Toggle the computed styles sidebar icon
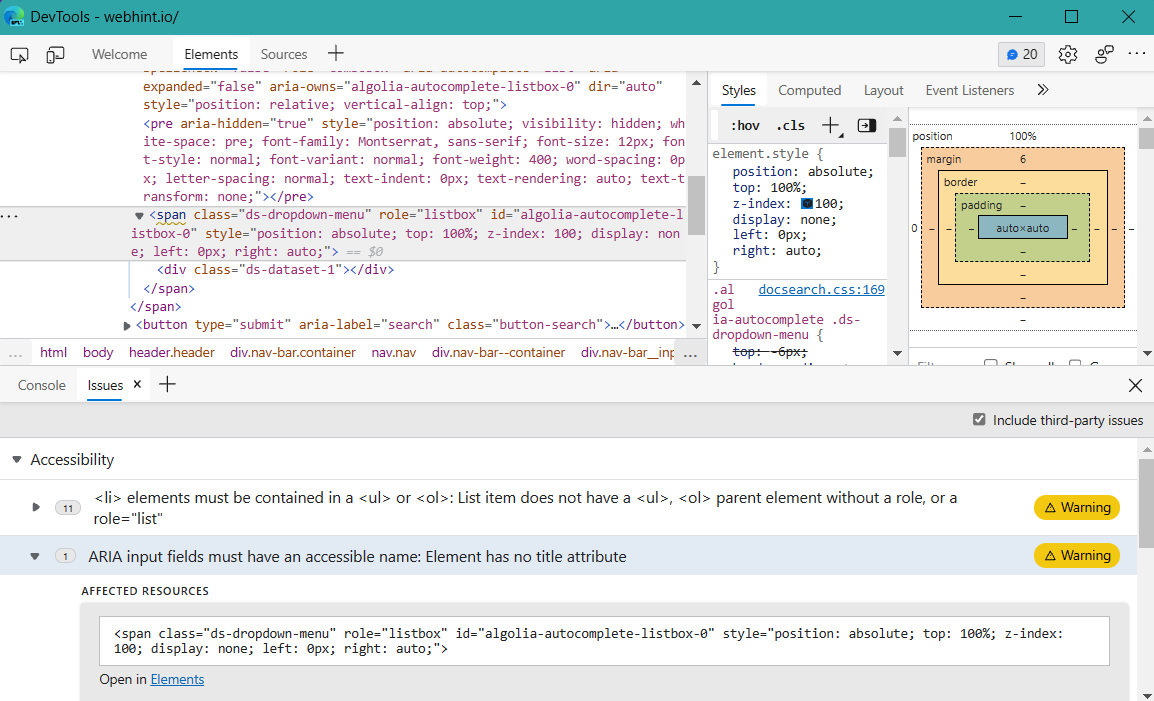Screen dimensions: 1154x701 (x=867, y=126)
